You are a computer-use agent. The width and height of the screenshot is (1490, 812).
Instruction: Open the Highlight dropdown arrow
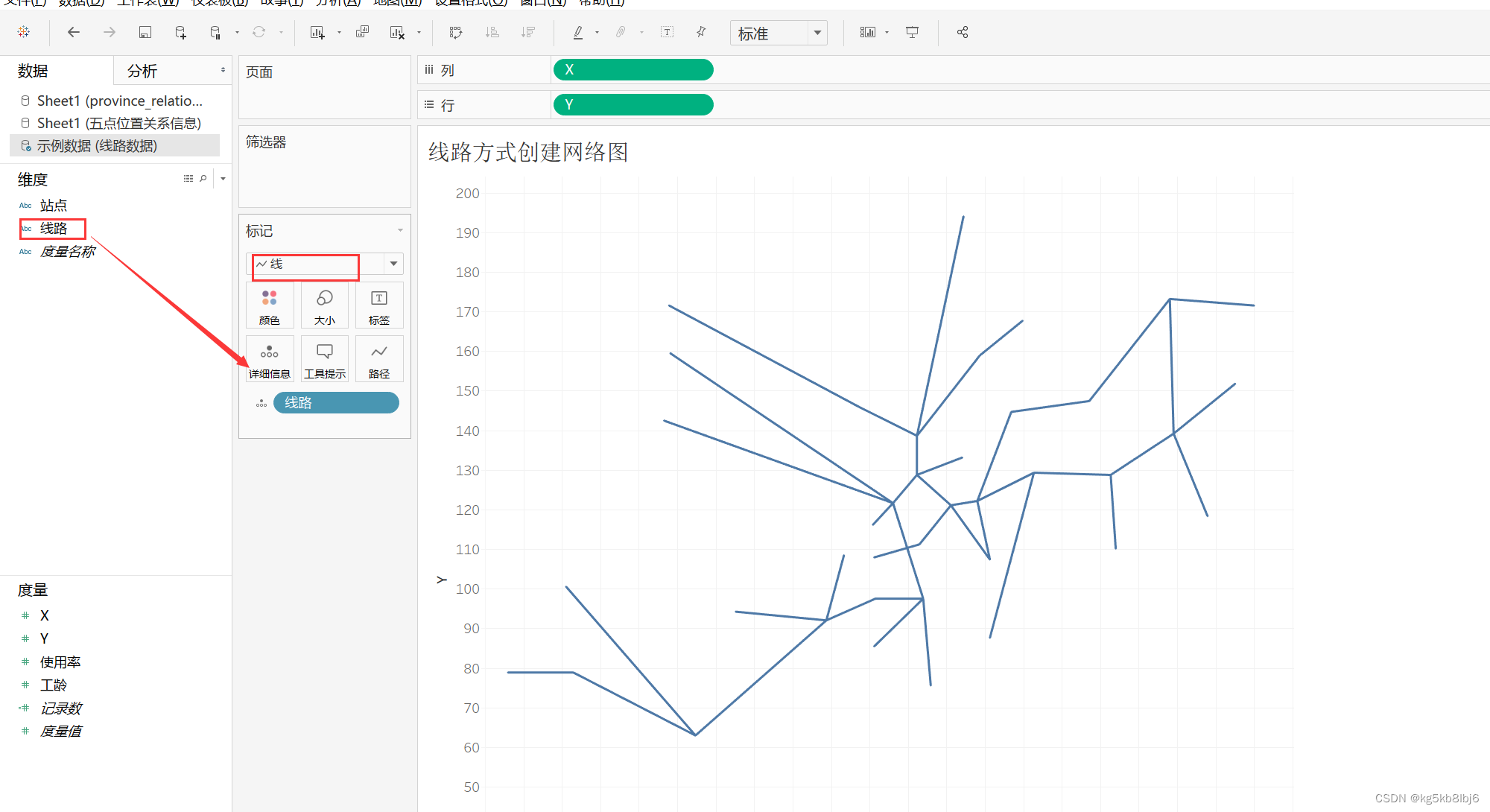597,32
